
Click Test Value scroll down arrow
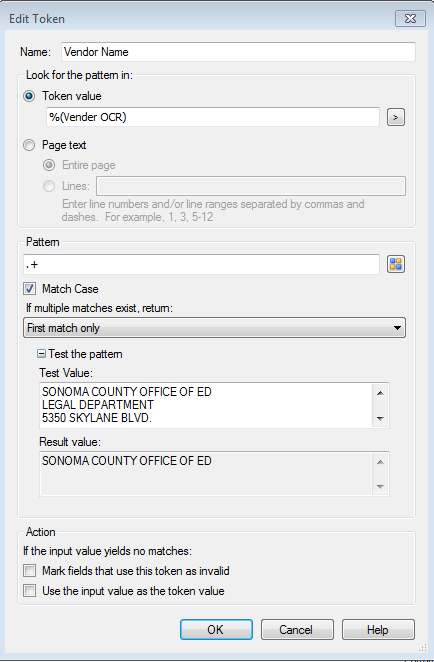coord(380,418)
